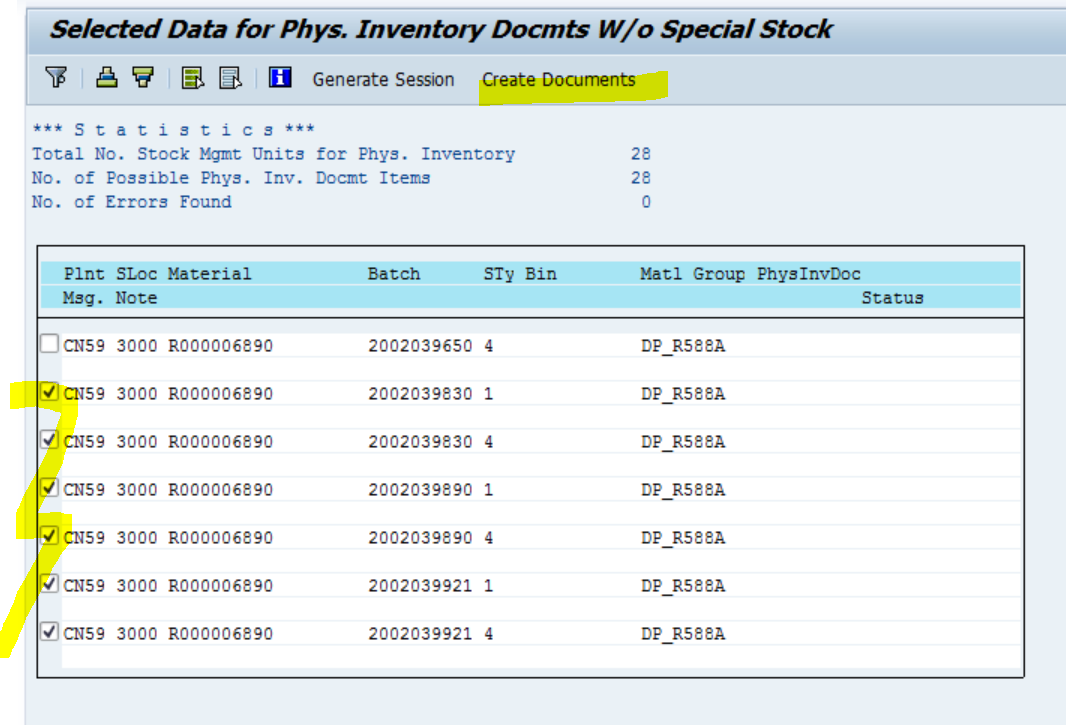
Task: Uncheck batch 2002039830 row with bin 1
Action: click(51, 393)
